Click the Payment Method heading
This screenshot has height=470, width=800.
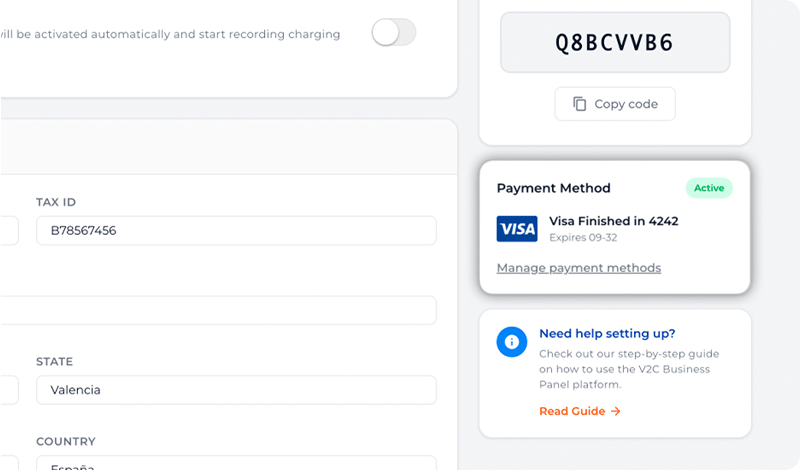coord(553,188)
